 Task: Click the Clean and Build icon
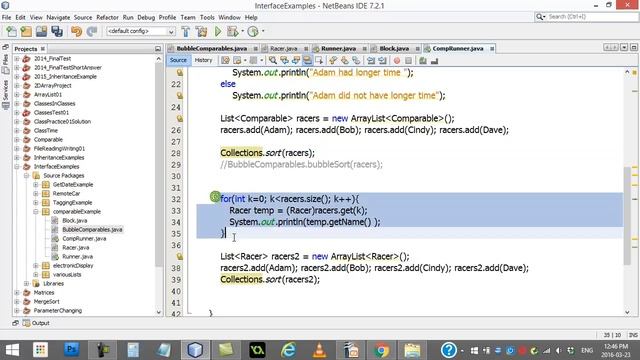click(x=201, y=31)
